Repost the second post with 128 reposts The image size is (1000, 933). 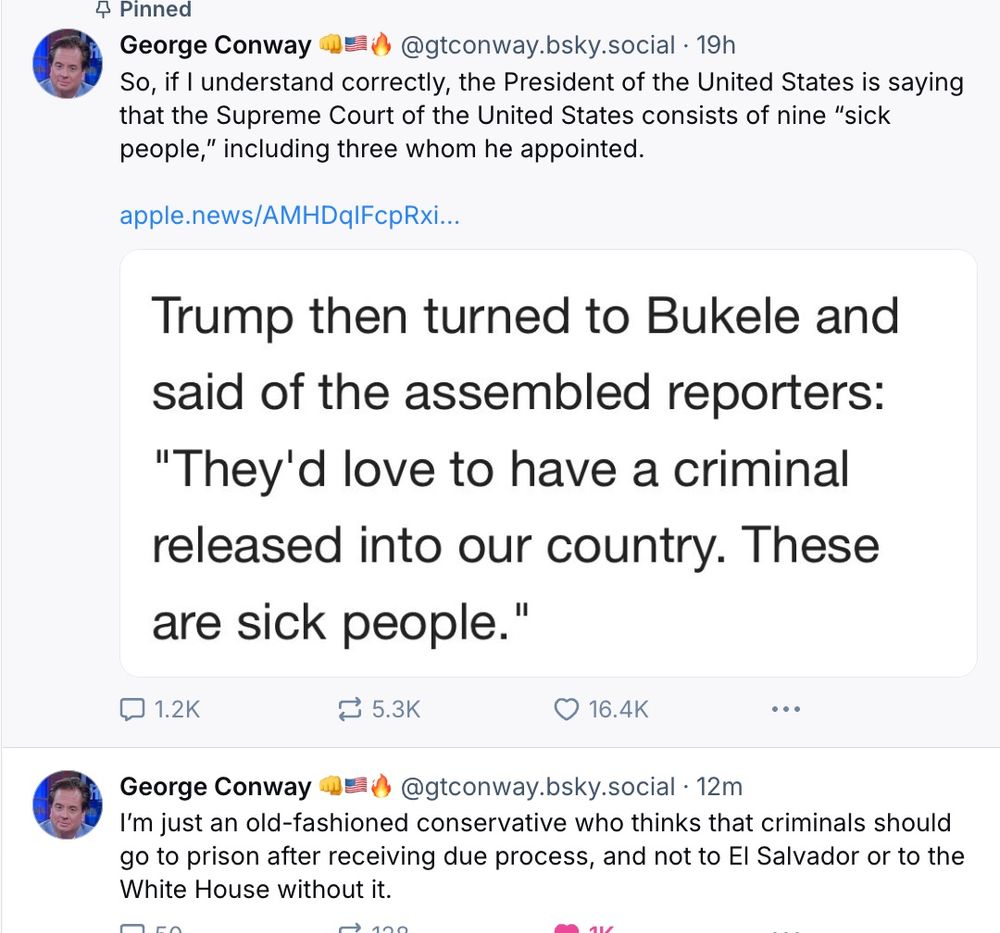point(349,928)
